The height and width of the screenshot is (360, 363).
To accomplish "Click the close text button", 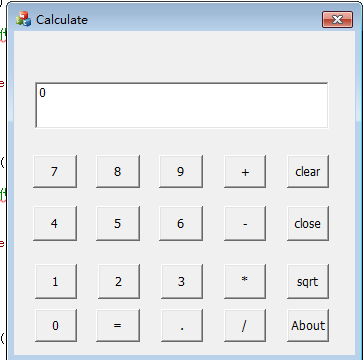I will tap(308, 223).
